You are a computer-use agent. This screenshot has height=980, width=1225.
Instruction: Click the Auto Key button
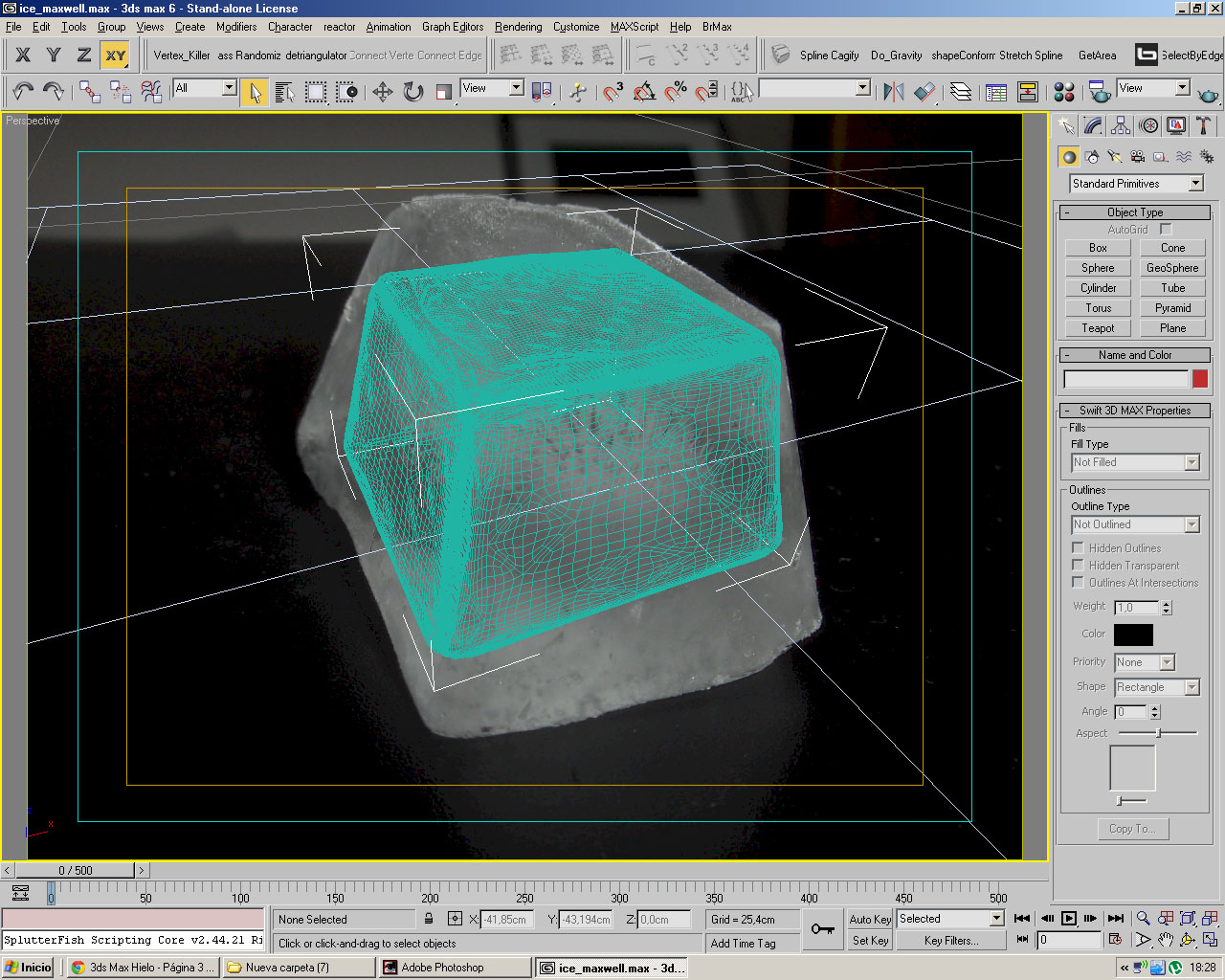tap(870, 920)
